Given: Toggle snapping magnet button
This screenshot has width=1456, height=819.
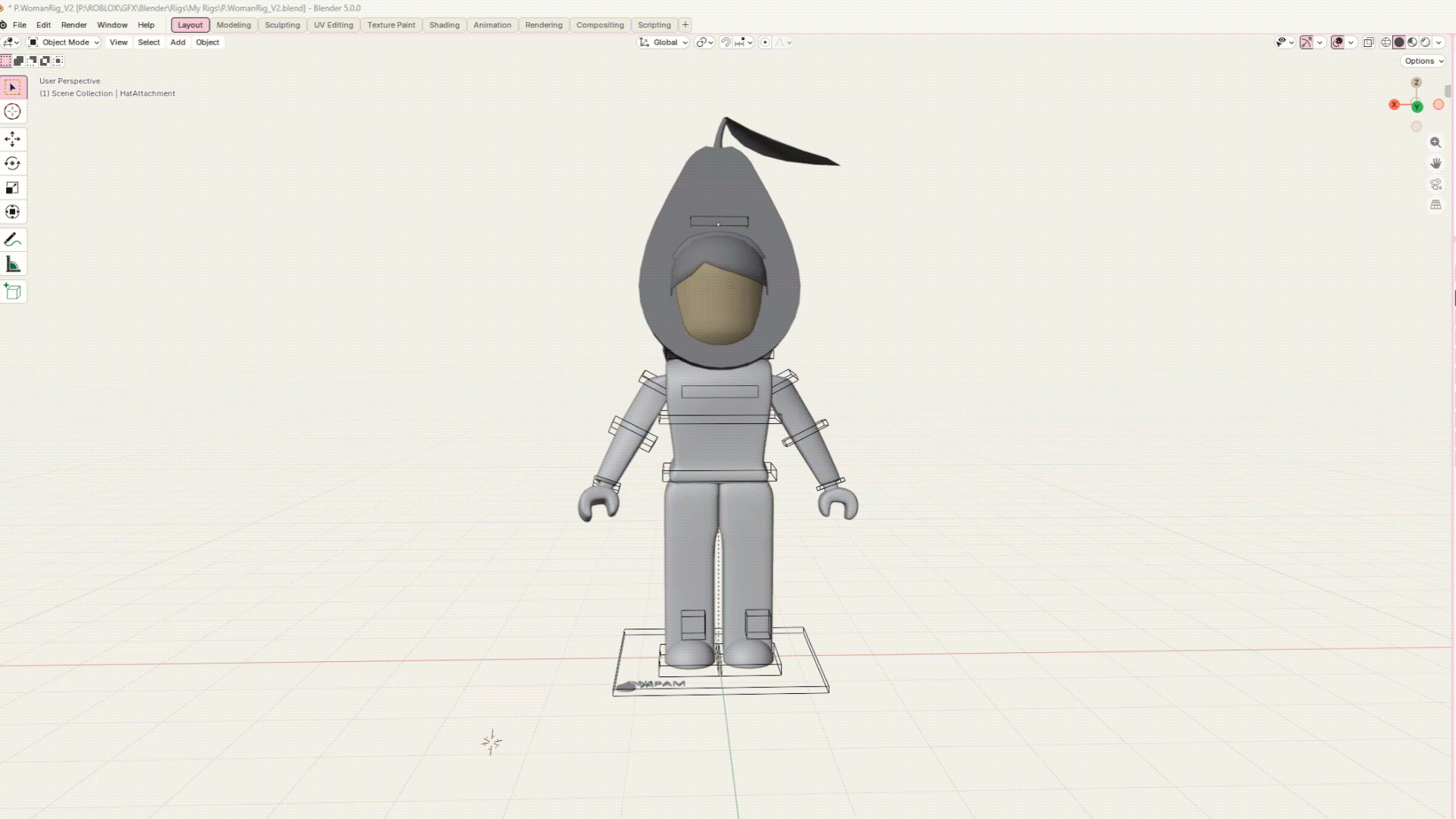Looking at the screenshot, I should tap(726, 42).
